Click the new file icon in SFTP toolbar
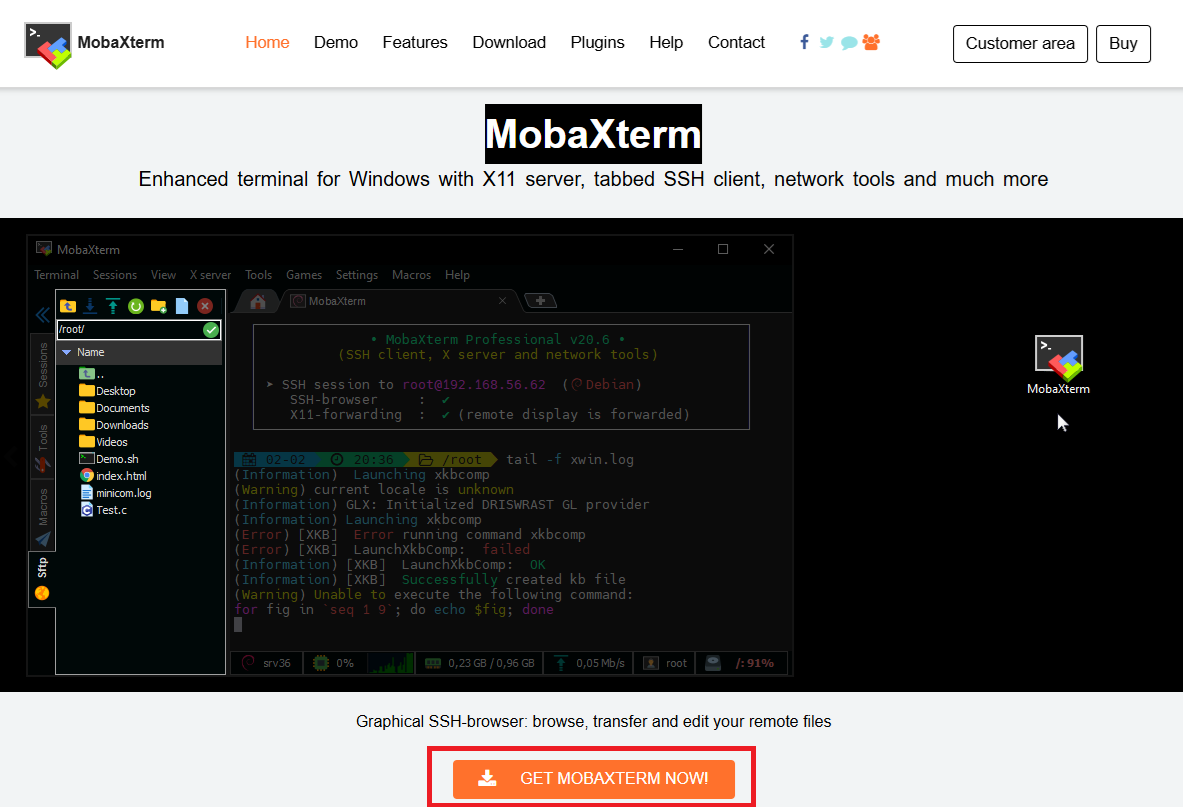The width and height of the screenshot is (1183, 807). coord(182,306)
